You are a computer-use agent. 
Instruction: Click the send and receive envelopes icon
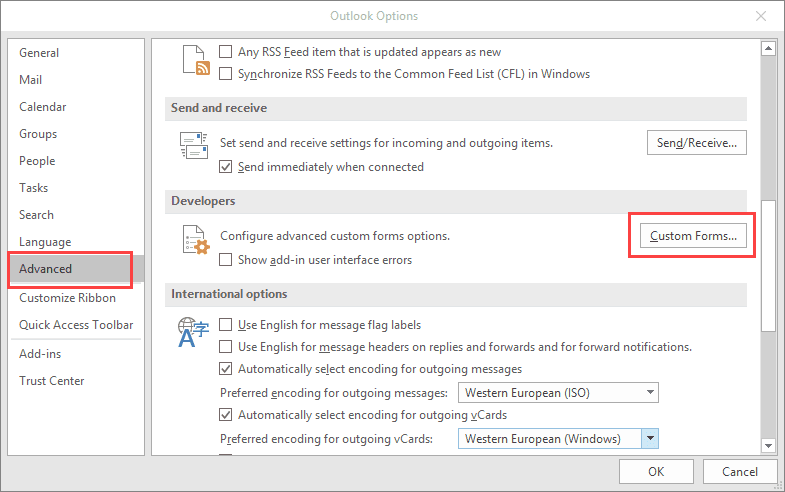[x=194, y=146]
